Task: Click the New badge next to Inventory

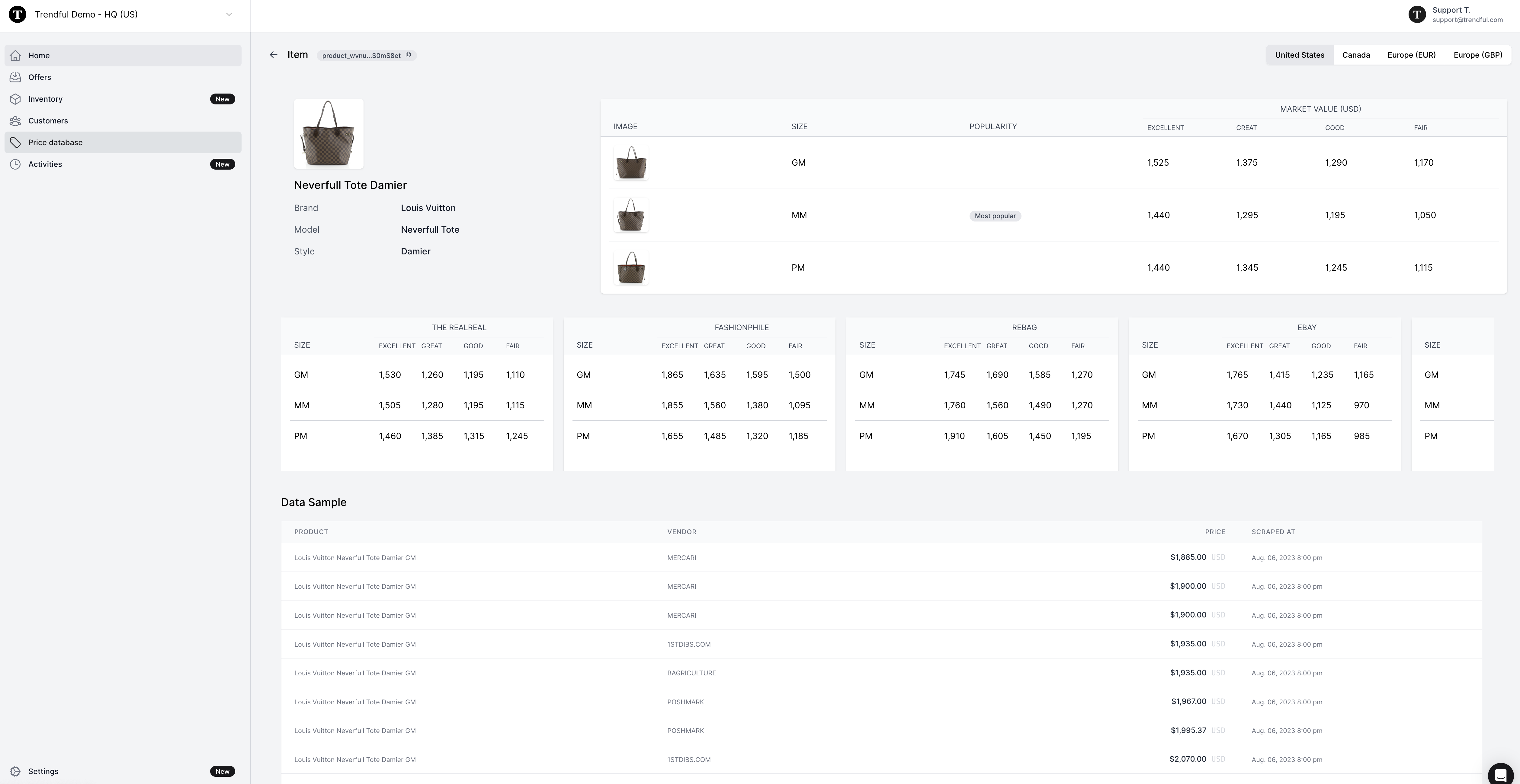Action: [x=223, y=99]
